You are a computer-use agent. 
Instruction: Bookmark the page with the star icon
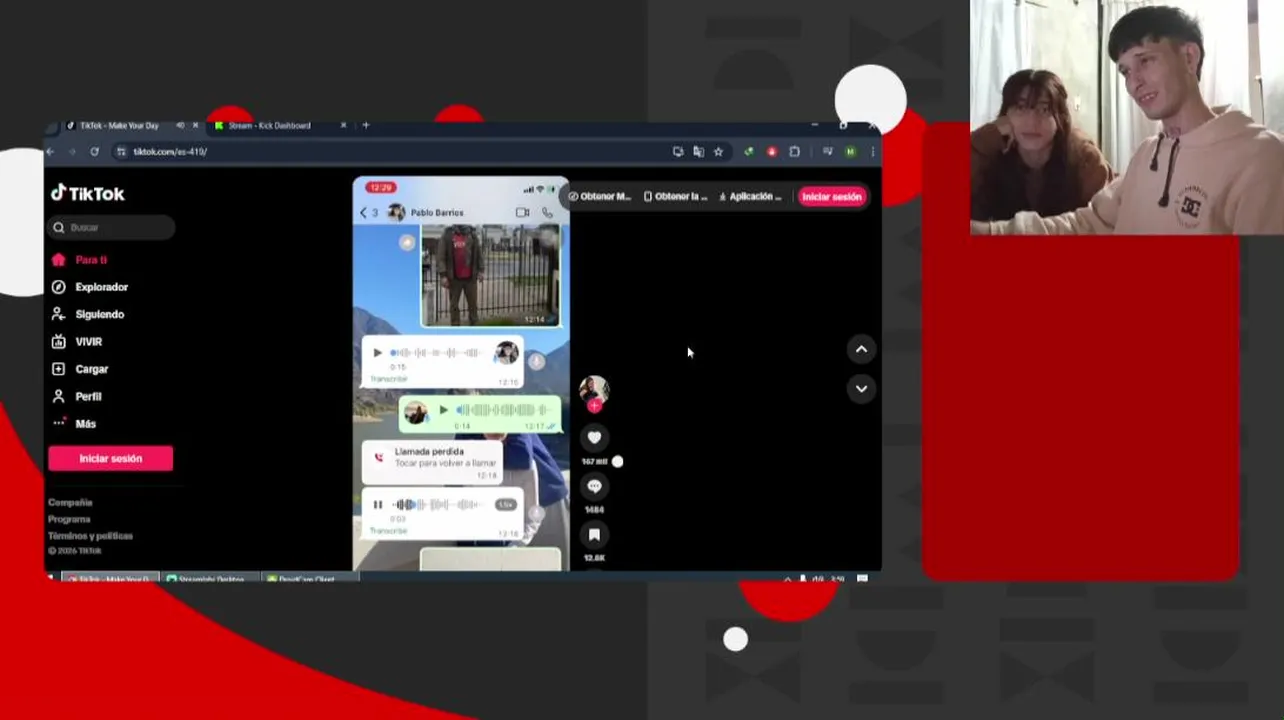(718, 152)
